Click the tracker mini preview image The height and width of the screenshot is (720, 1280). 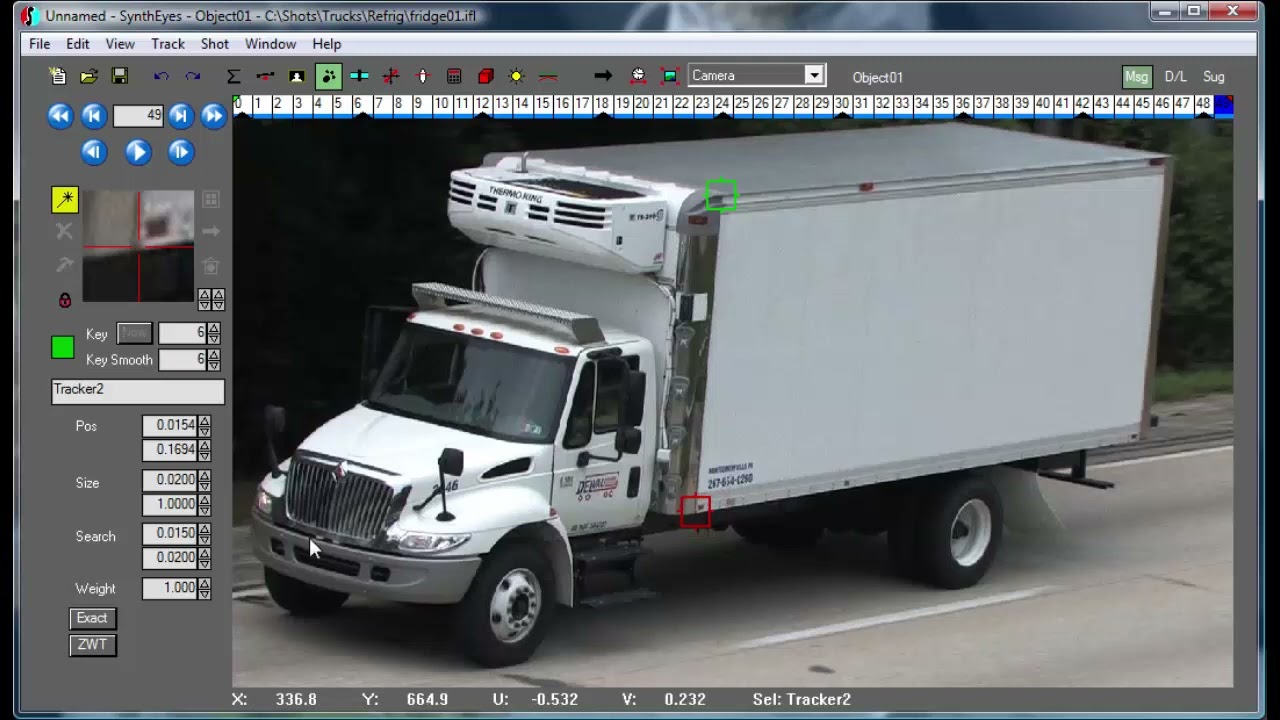[x=138, y=246]
